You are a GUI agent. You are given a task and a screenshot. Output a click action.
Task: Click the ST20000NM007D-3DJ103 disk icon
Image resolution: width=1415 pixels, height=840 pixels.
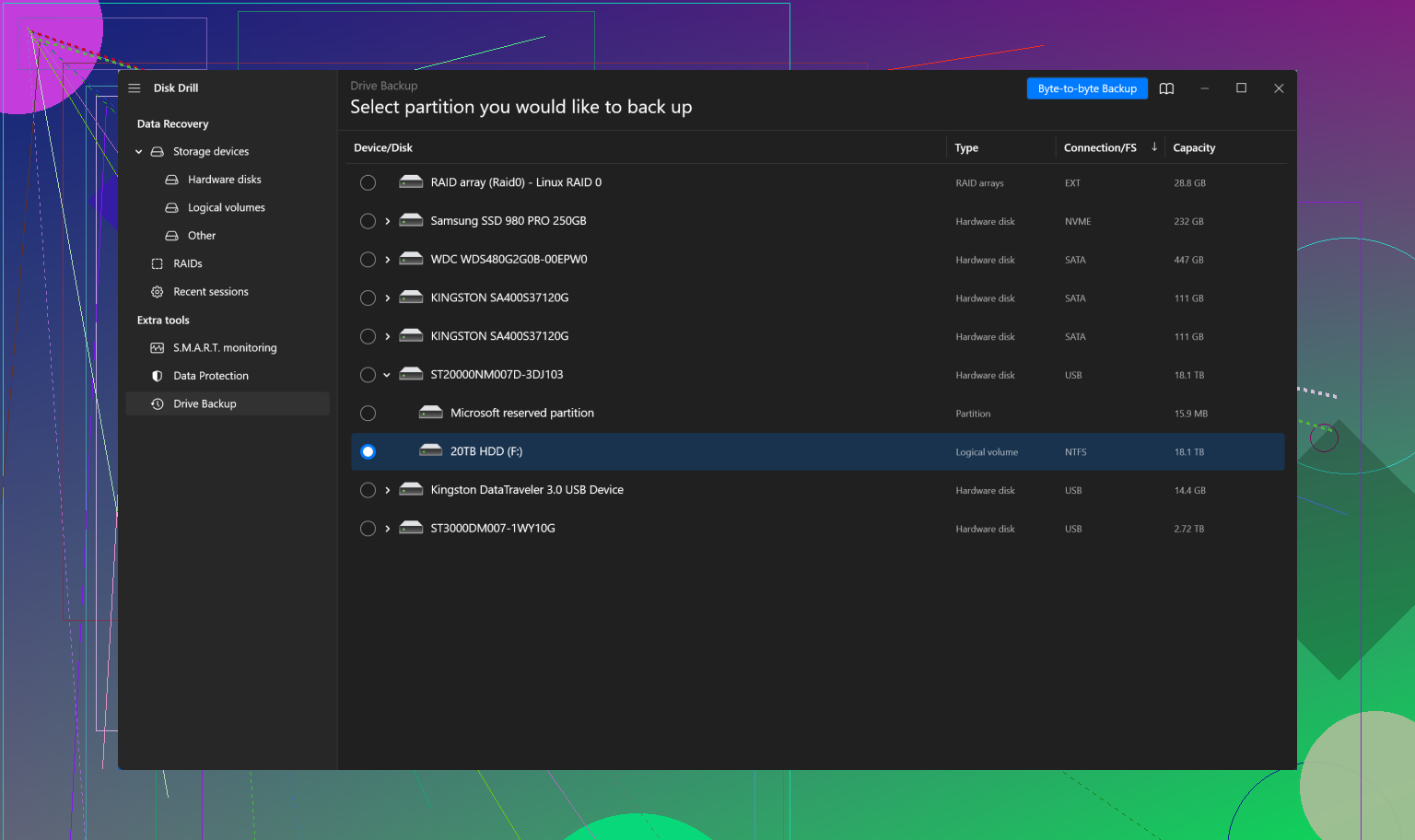(411, 375)
